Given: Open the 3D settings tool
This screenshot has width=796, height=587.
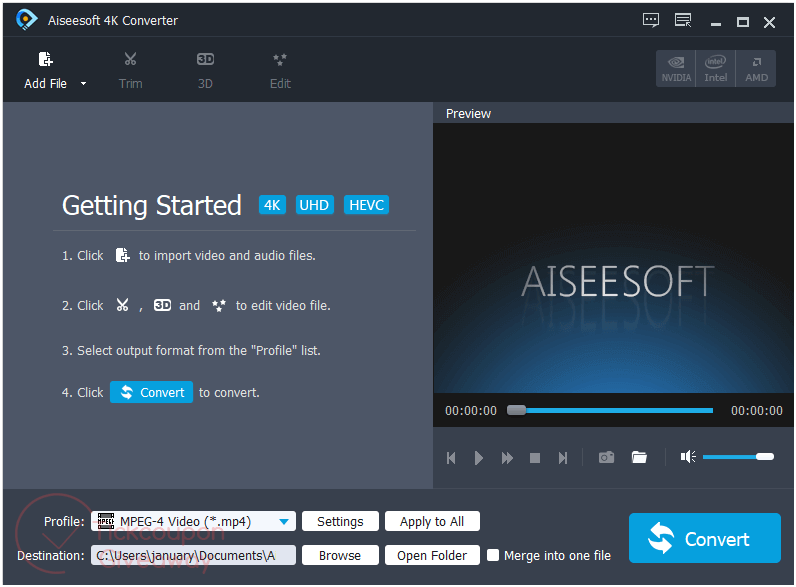Looking at the screenshot, I should point(205,70).
